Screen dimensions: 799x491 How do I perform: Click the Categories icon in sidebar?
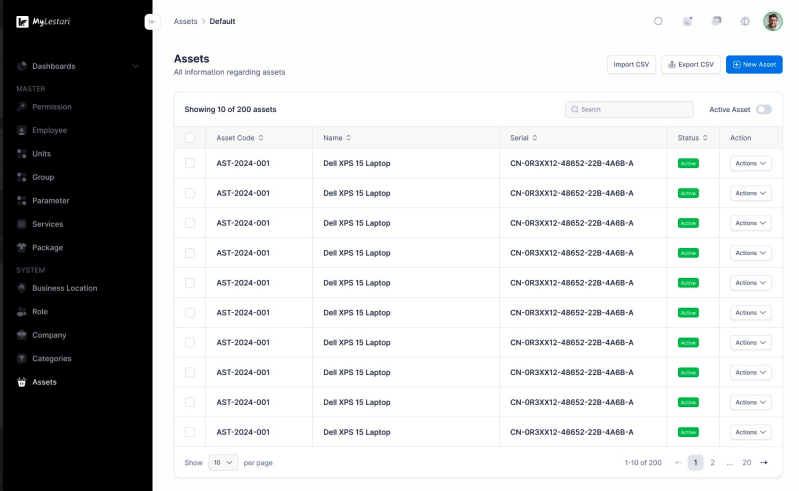[x=21, y=359]
